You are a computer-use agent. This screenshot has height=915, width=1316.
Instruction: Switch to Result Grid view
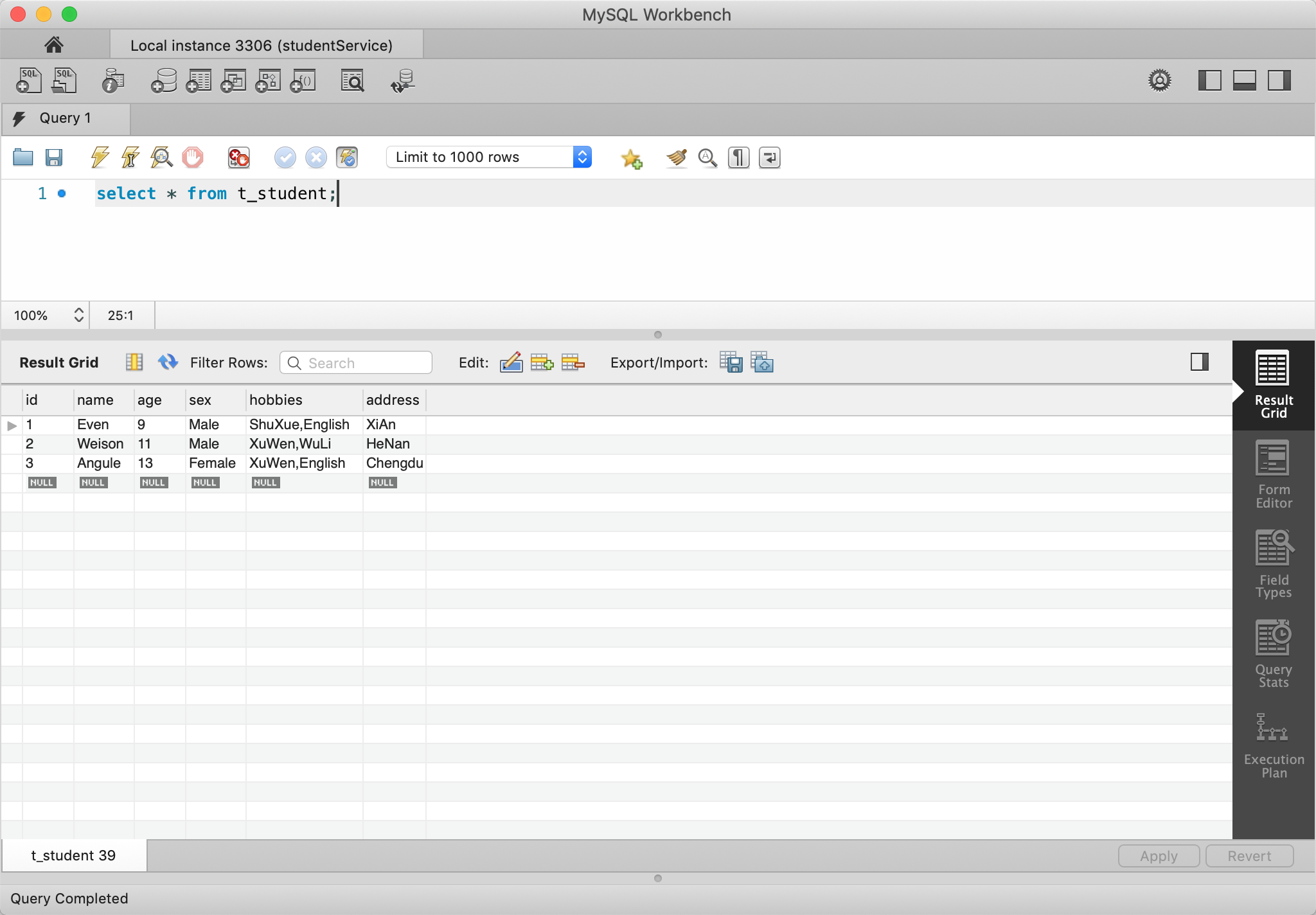pyautogui.click(x=1273, y=385)
